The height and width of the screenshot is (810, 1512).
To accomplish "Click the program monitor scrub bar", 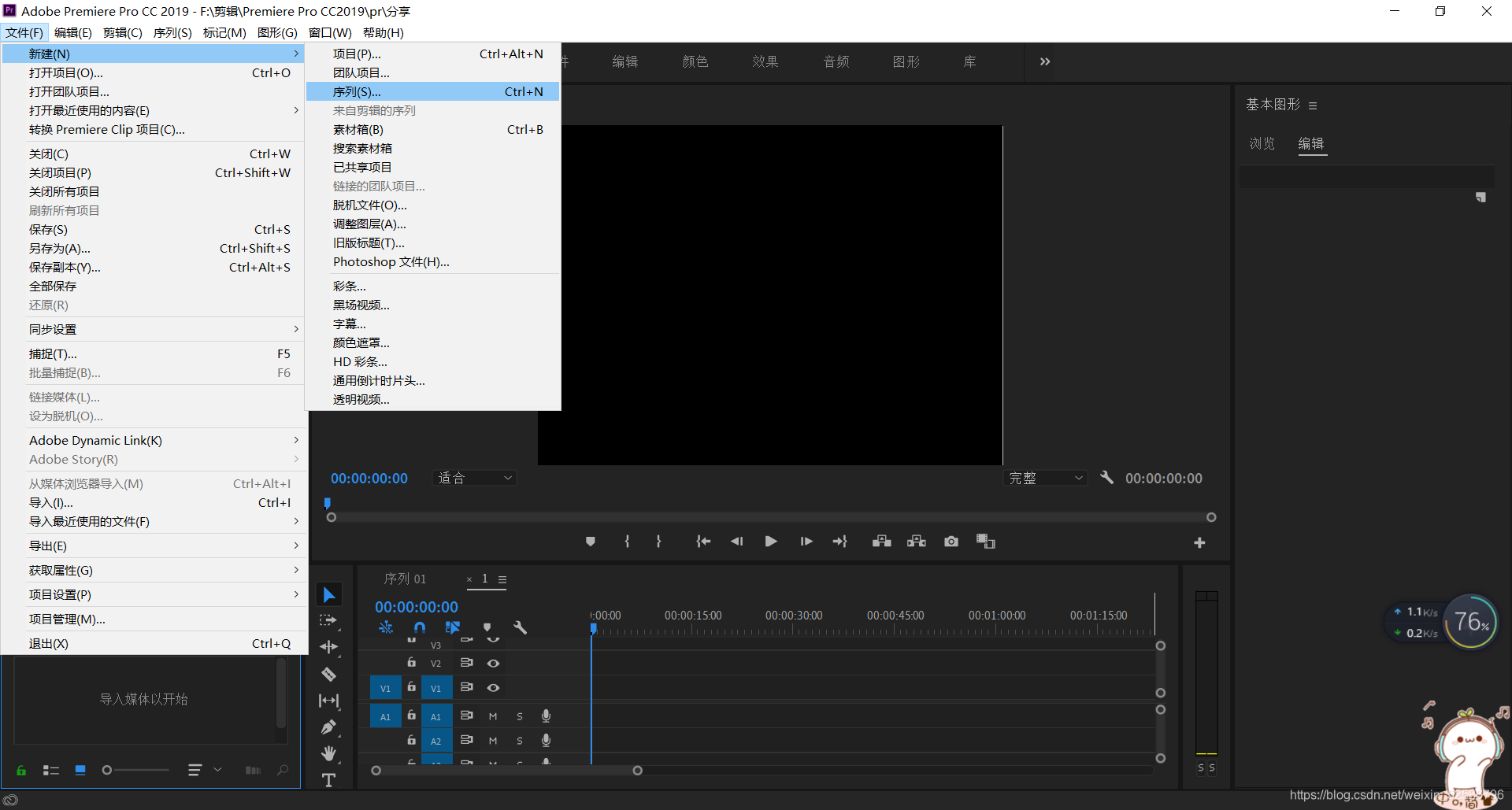I will pyautogui.click(x=771, y=517).
